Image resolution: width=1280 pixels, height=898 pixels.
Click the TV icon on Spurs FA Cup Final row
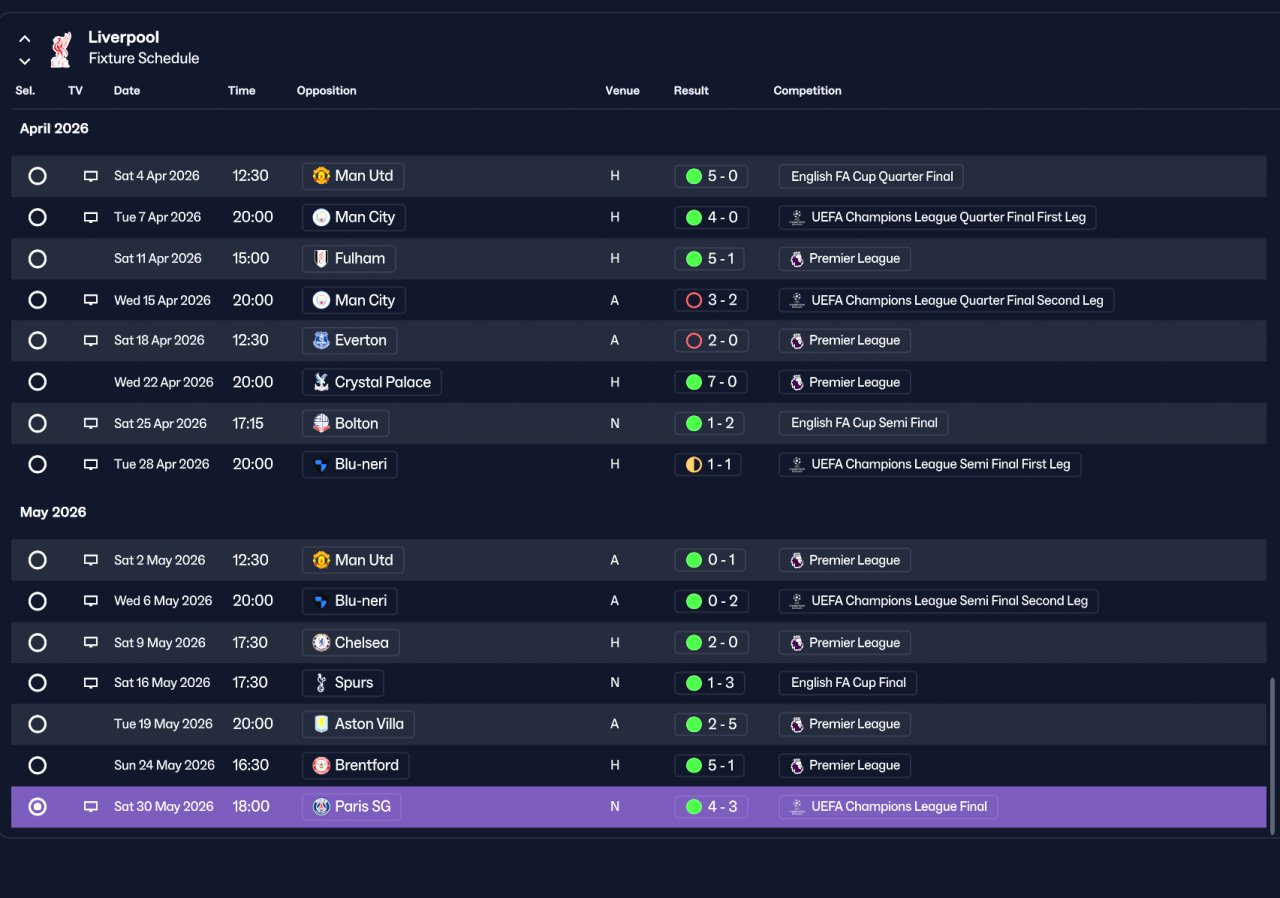[91, 683]
